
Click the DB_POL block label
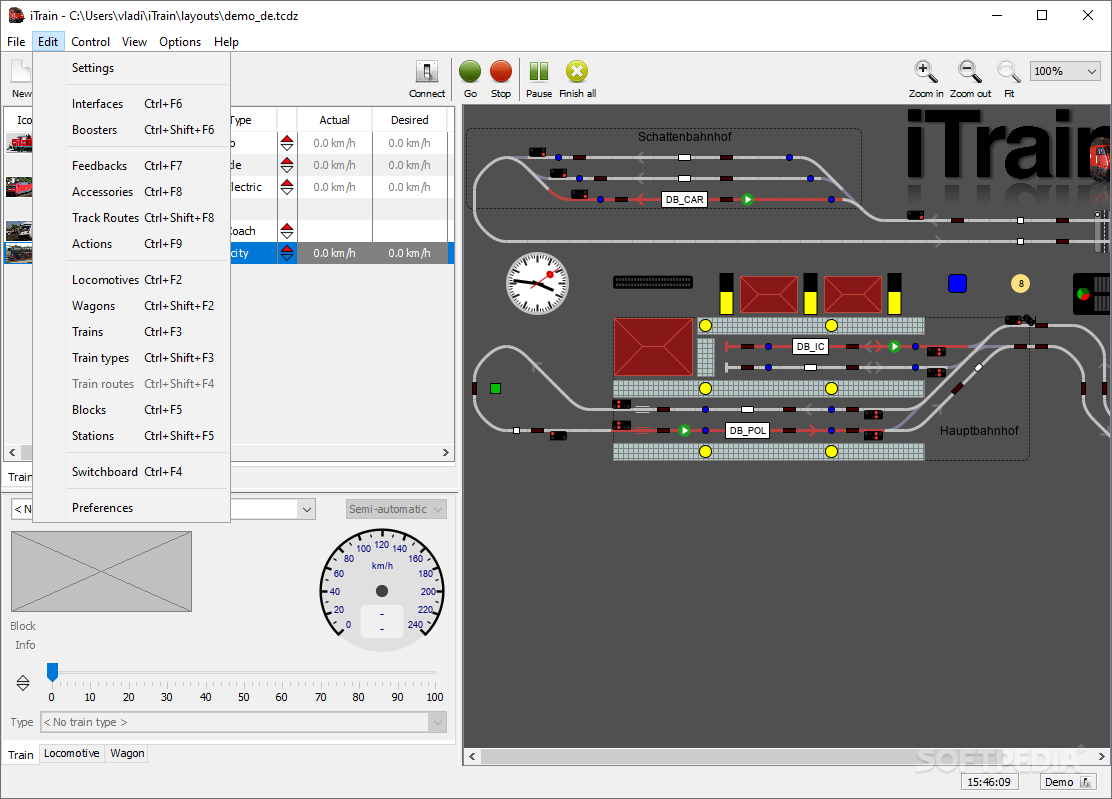tap(747, 430)
